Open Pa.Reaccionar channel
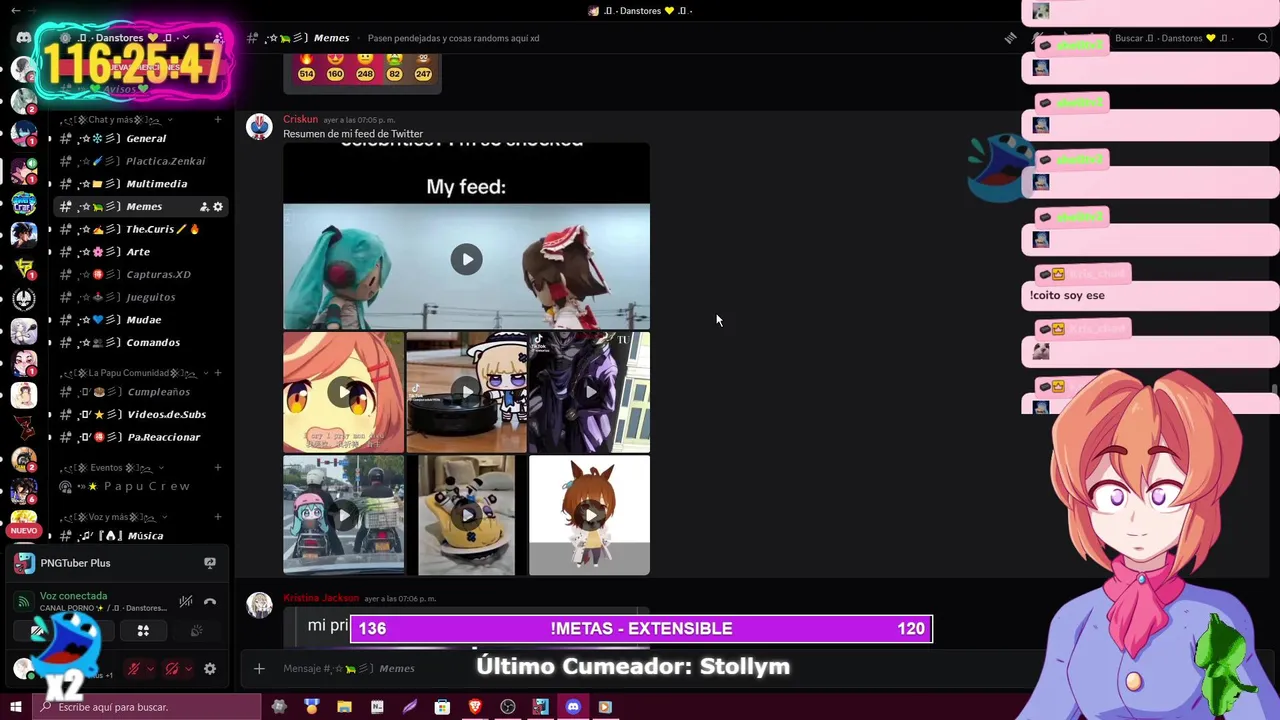The width and height of the screenshot is (1280, 720). (140, 438)
